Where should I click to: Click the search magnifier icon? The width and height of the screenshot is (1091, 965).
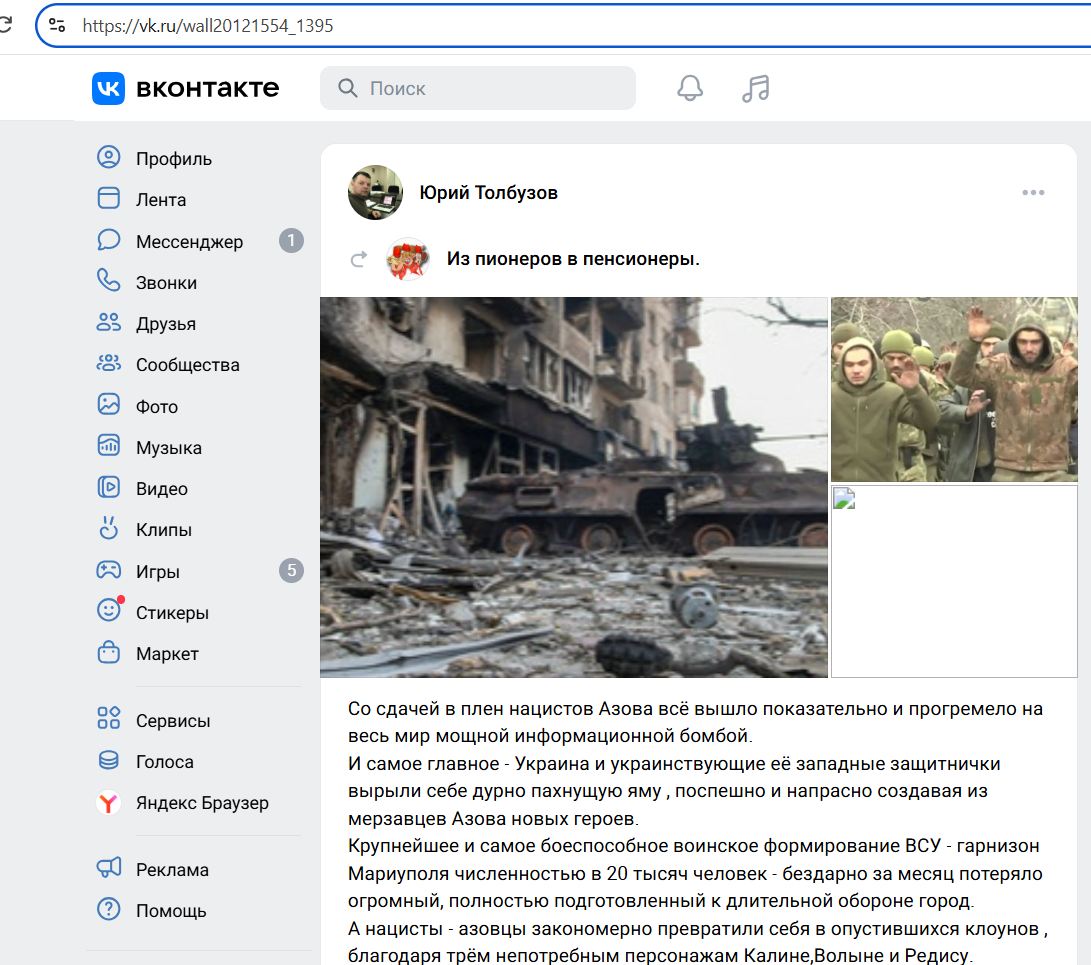[347, 88]
